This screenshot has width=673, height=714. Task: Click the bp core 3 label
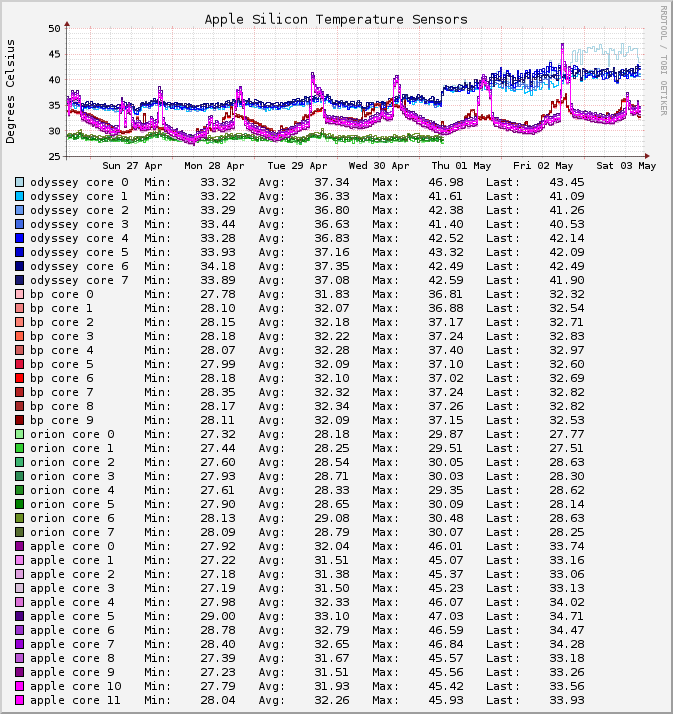(x=62, y=337)
